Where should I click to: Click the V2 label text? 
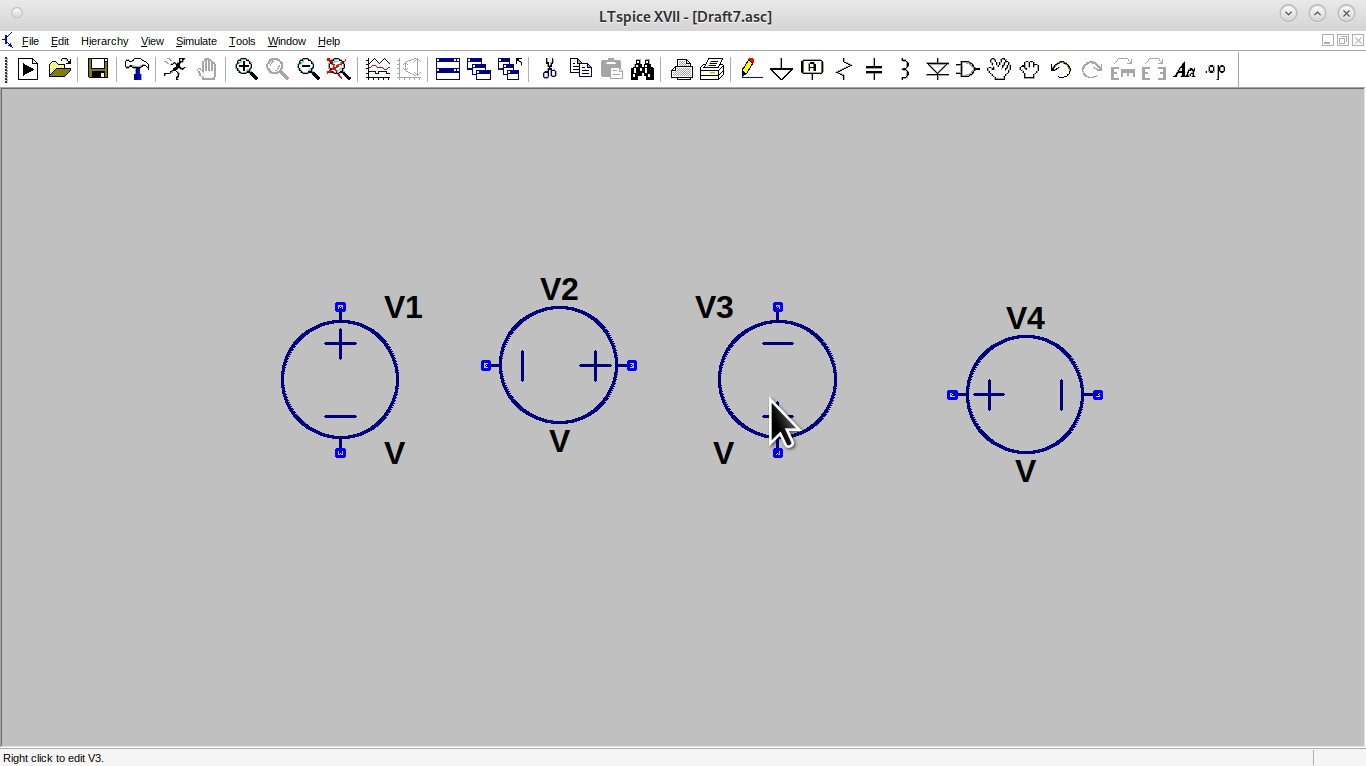(559, 289)
